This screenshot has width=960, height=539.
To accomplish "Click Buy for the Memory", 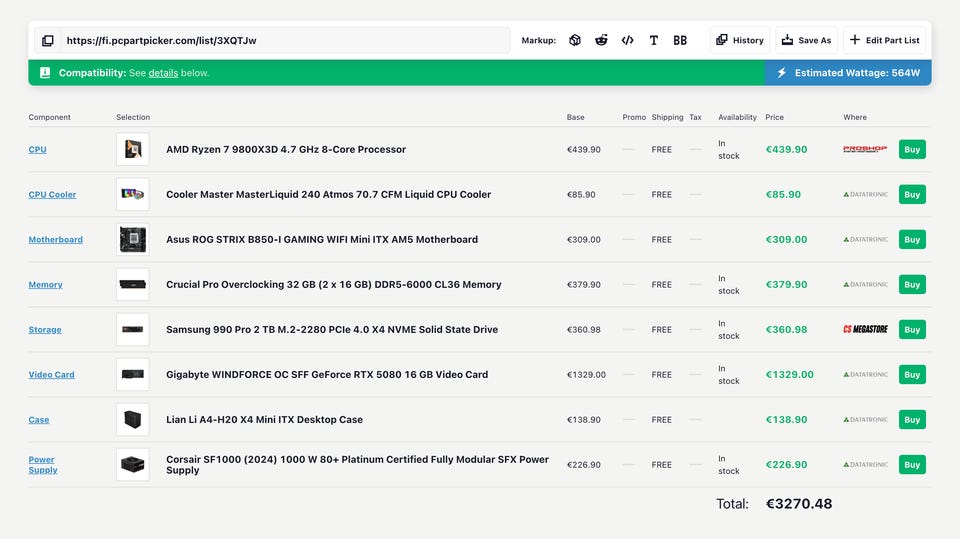I will pos(912,285).
